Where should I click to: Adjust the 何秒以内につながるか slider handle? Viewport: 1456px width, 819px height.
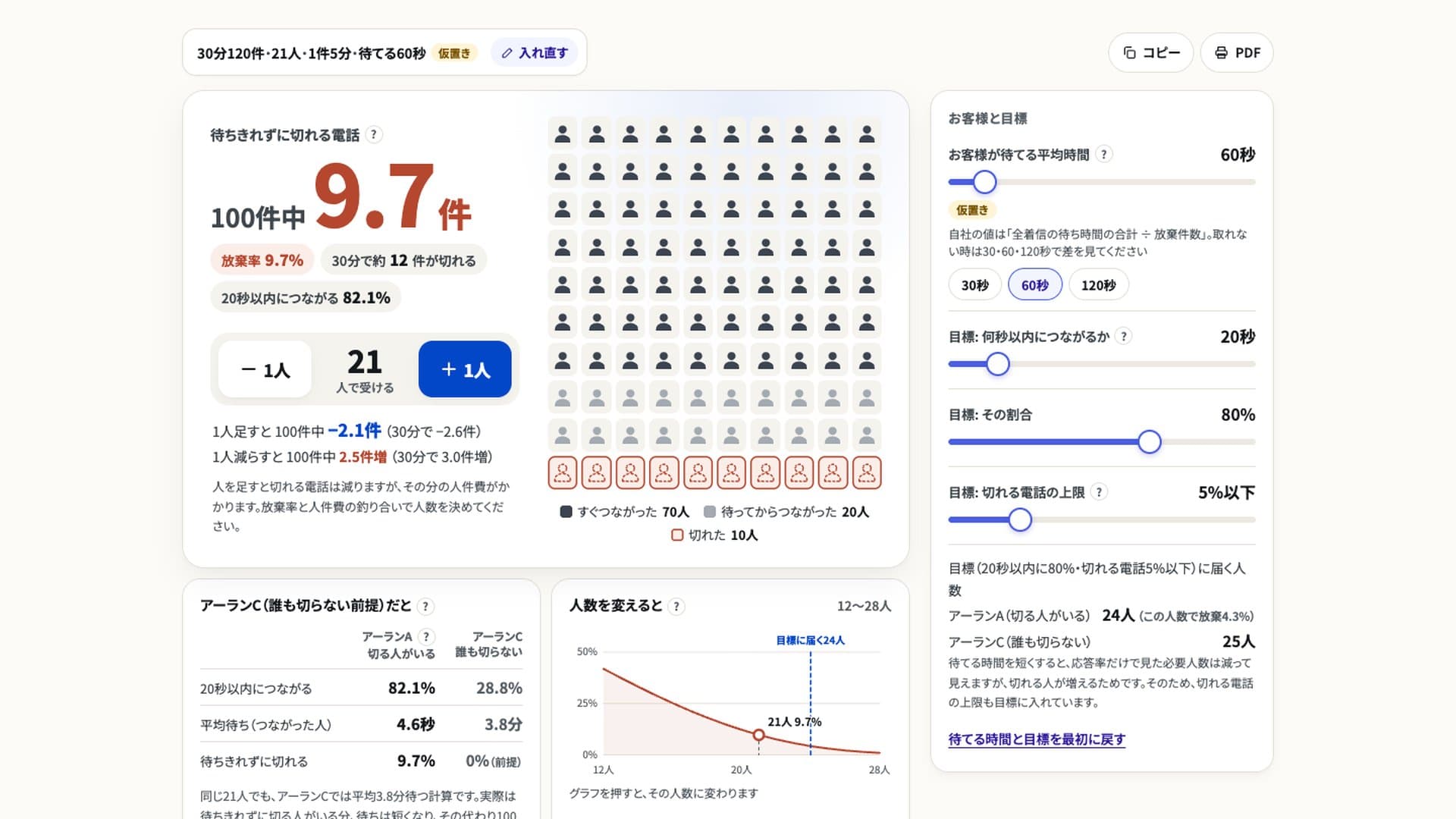coord(998,364)
